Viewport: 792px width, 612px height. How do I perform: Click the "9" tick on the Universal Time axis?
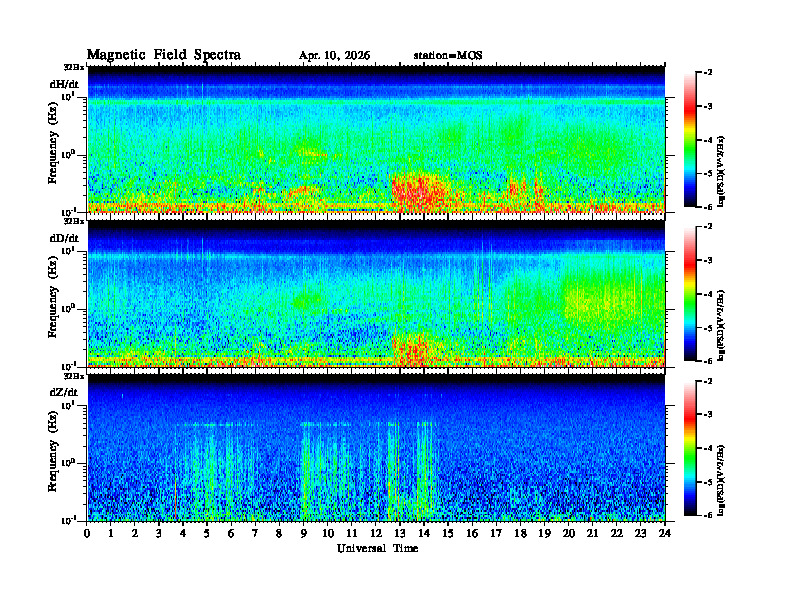click(304, 534)
